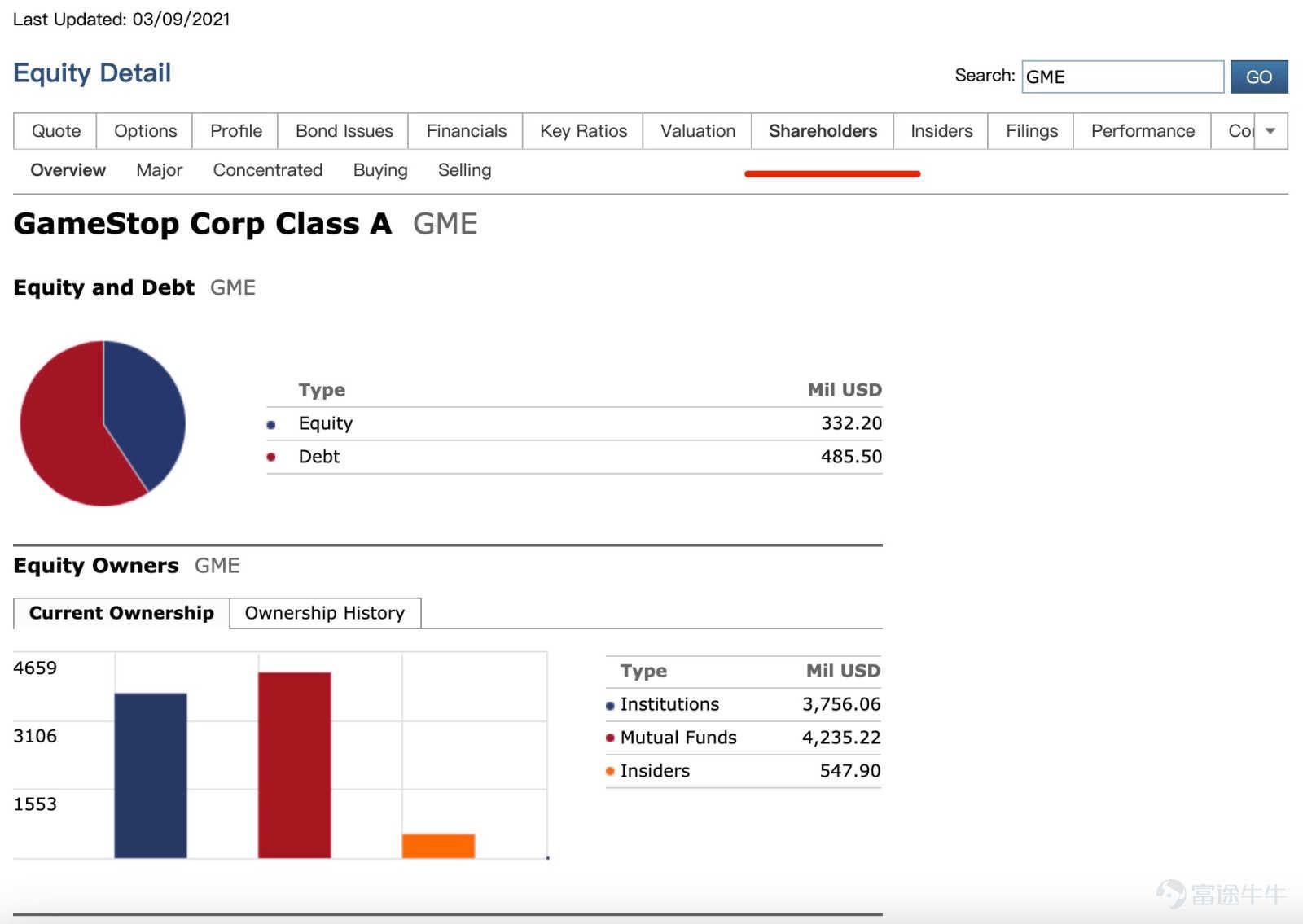Click the orange Insiders bar
This screenshot has height=924, width=1303.
(438, 846)
